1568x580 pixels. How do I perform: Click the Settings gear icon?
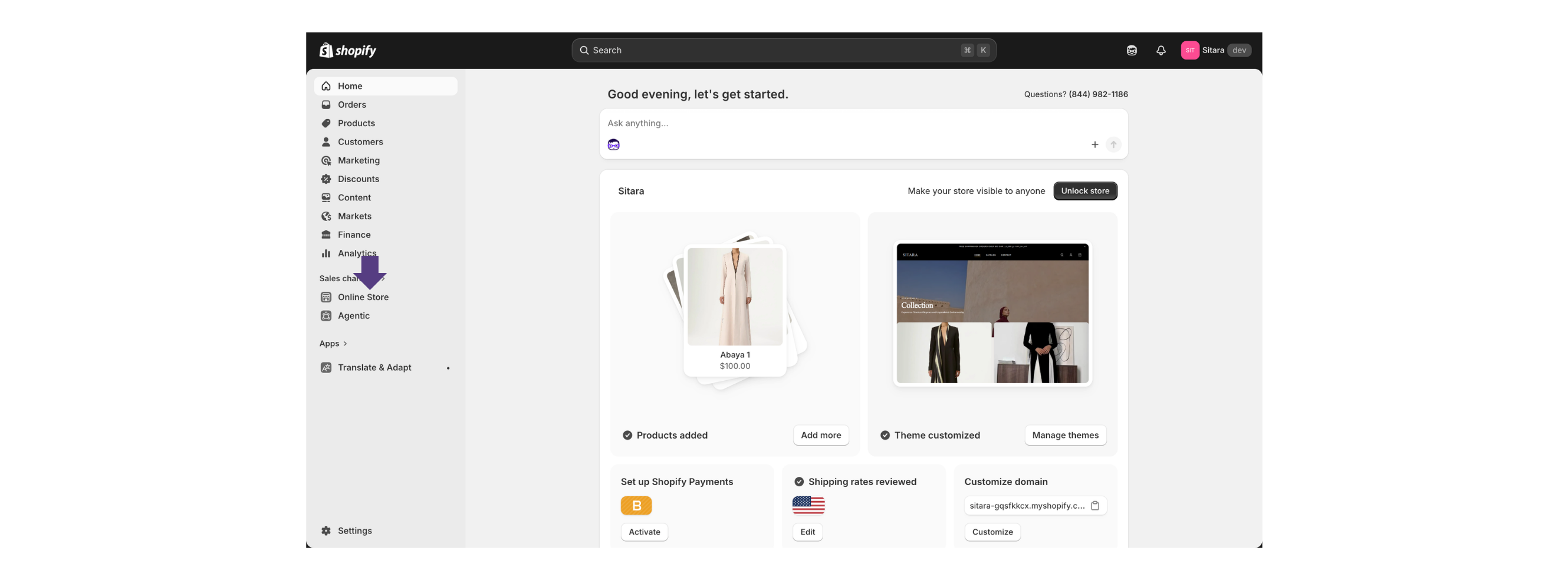click(326, 530)
